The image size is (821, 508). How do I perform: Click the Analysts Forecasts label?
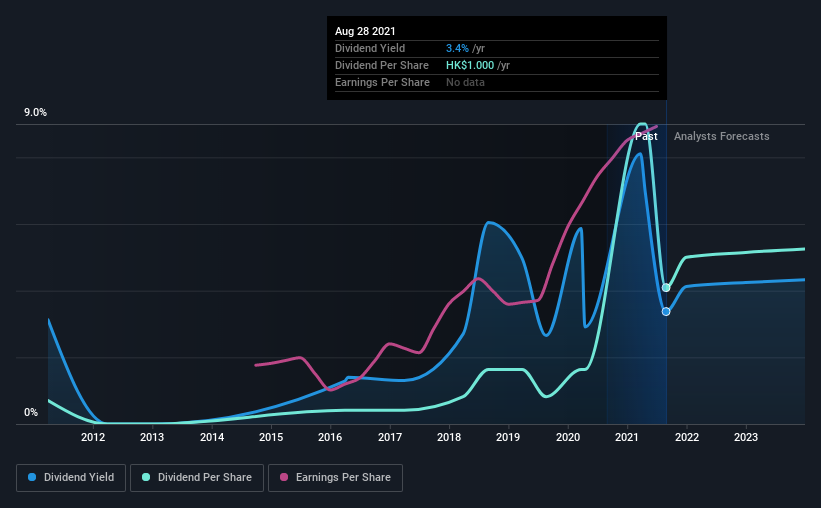click(x=722, y=136)
